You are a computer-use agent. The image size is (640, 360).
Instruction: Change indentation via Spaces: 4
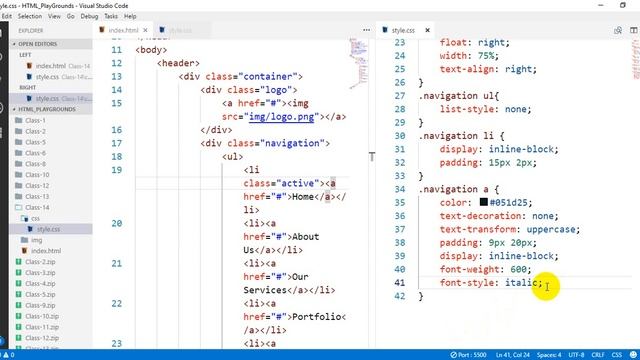pyautogui.click(x=549, y=355)
